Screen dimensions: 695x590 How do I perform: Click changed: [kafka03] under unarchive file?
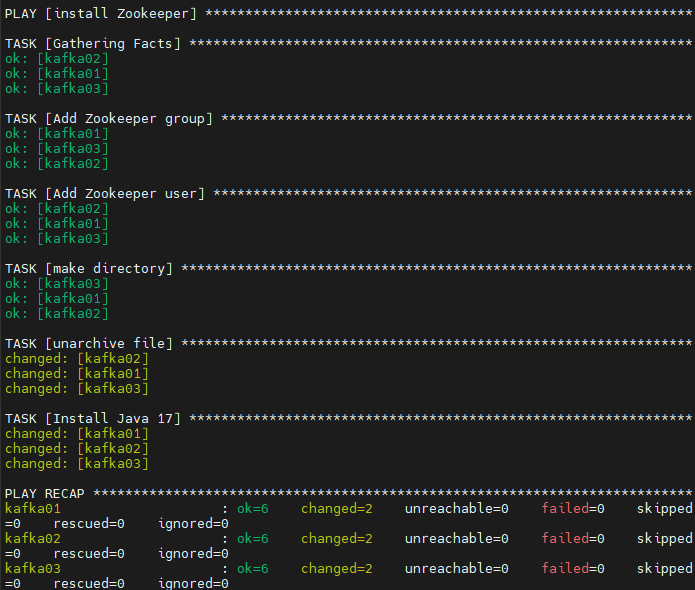pyautogui.click(x=77, y=388)
